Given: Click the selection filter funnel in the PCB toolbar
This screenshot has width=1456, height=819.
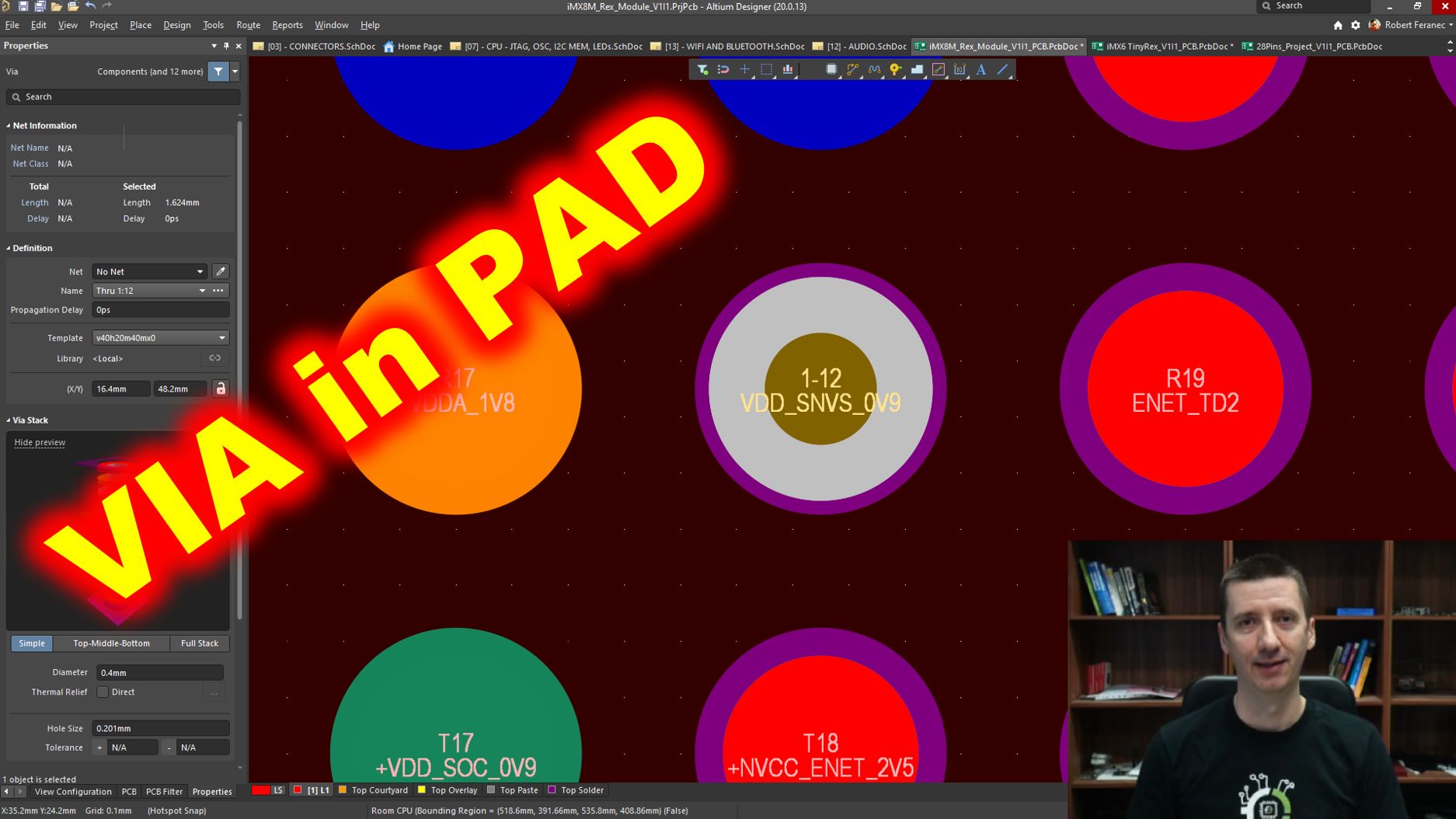Looking at the screenshot, I should (x=702, y=70).
